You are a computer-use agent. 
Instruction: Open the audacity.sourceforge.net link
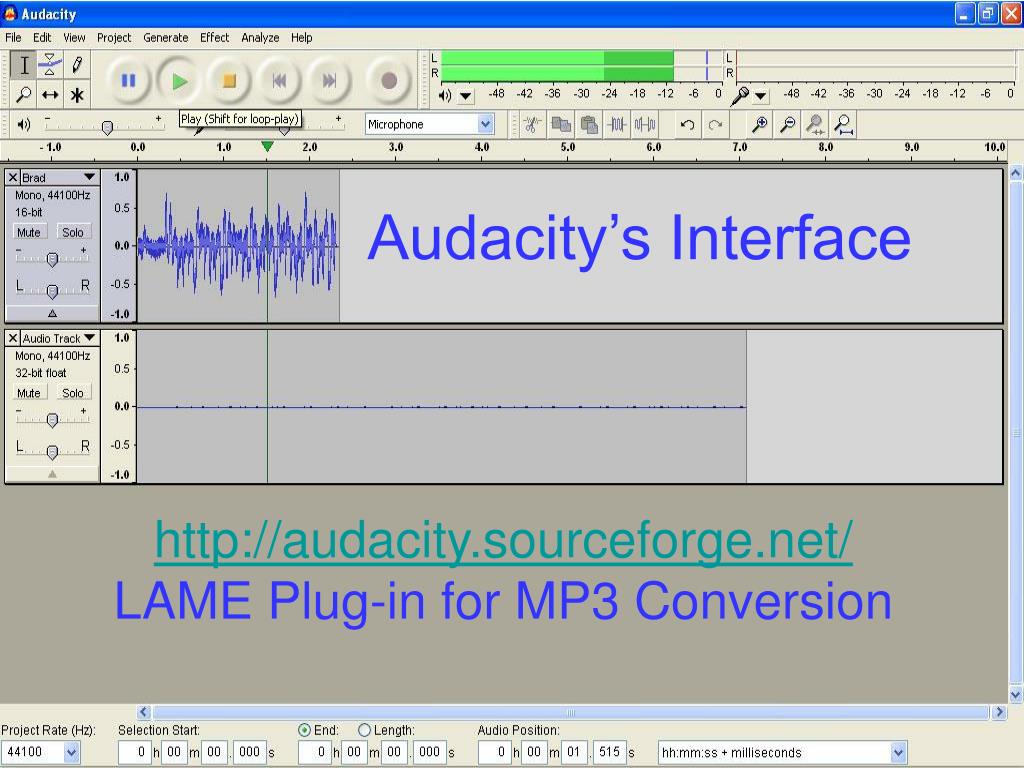pyautogui.click(x=504, y=541)
